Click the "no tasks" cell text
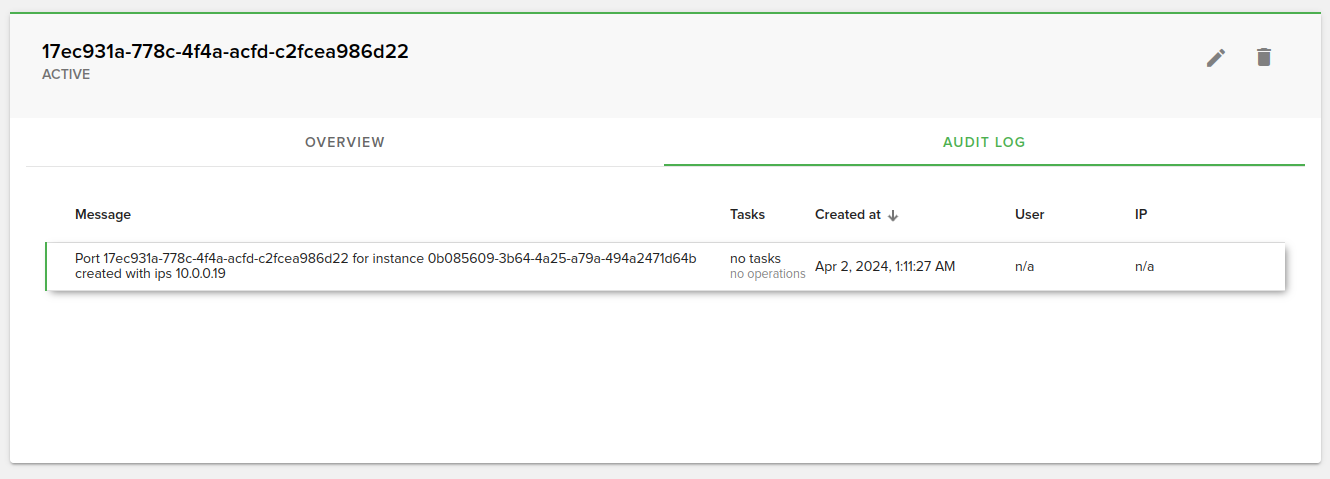 pyautogui.click(x=755, y=259)
